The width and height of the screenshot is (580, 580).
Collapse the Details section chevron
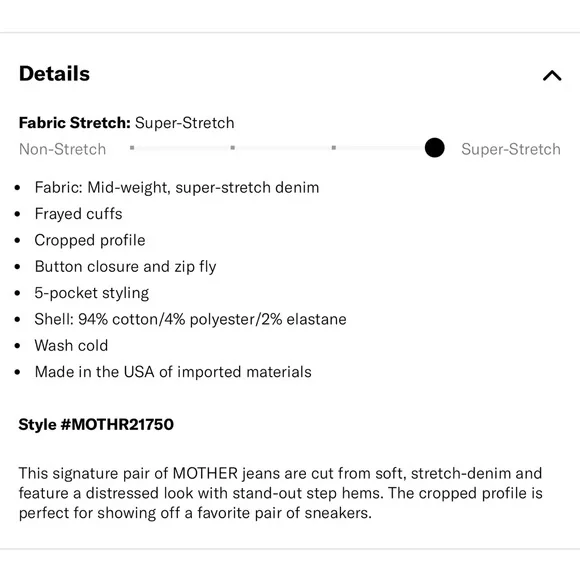point(552,75)
